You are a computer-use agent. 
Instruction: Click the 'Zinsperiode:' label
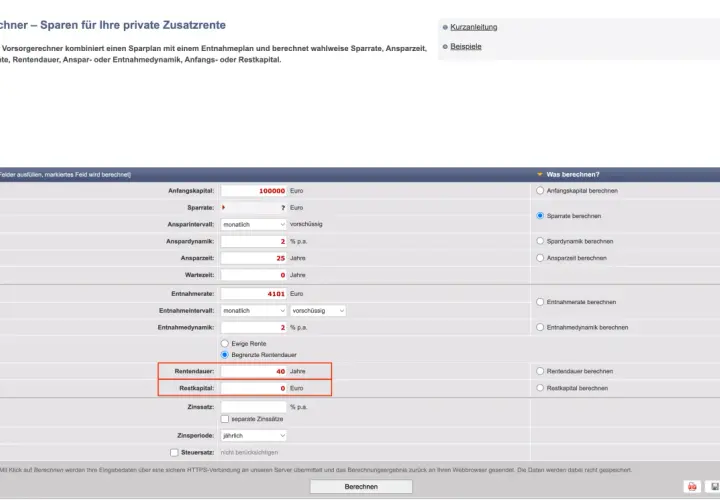click(x=196, y=436)
